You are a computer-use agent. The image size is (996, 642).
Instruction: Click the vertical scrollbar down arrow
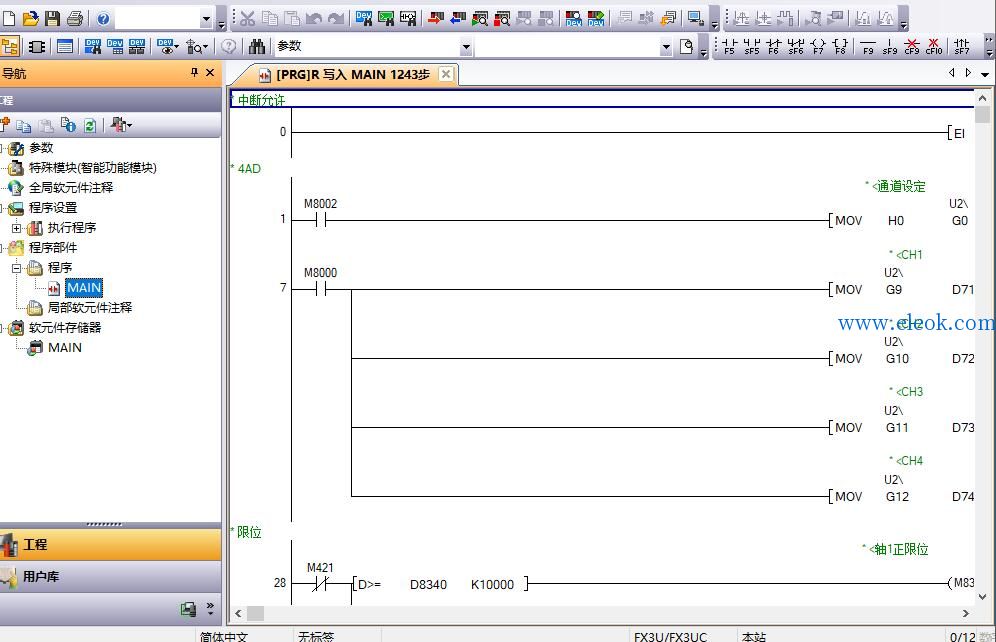click(x=983, y=597)
